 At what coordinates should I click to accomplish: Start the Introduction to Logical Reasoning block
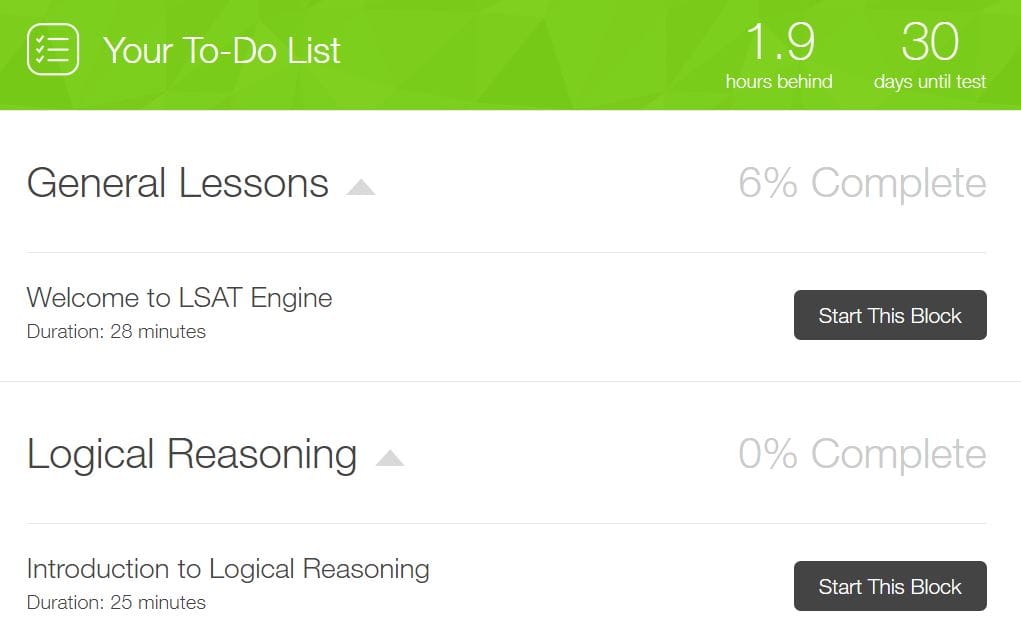[x=889, y=586]
